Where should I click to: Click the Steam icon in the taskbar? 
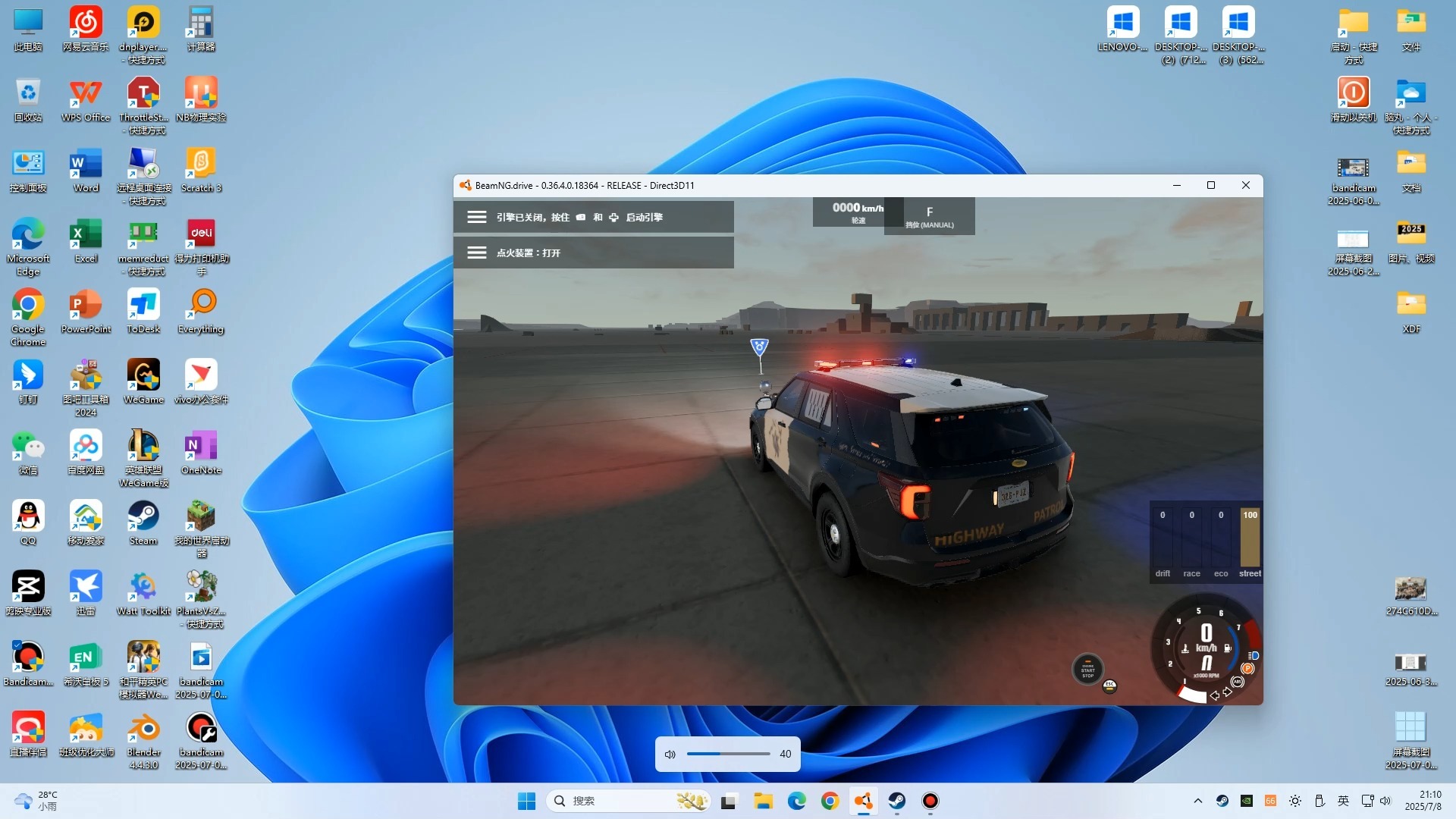[x=896, y=801]
